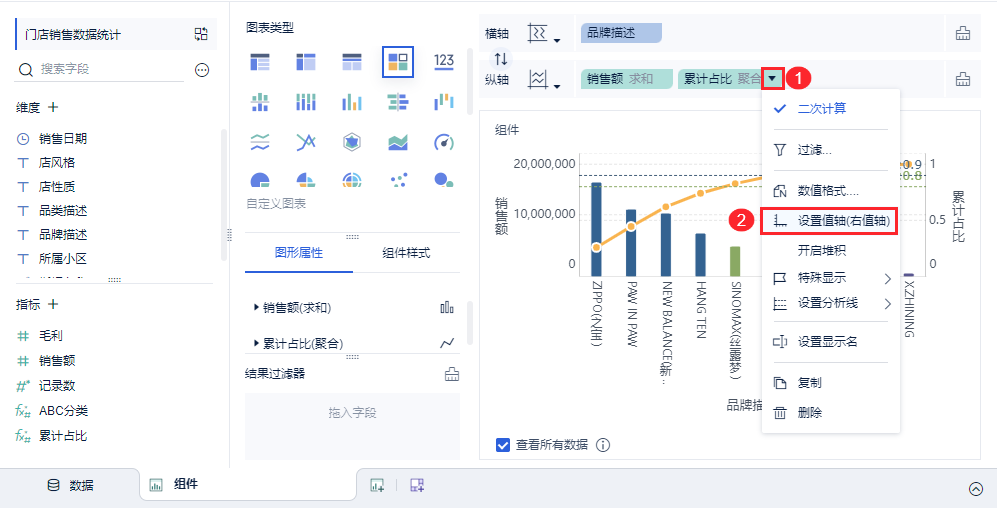Open the 特殊显示 submenu

tap(830, 278)
